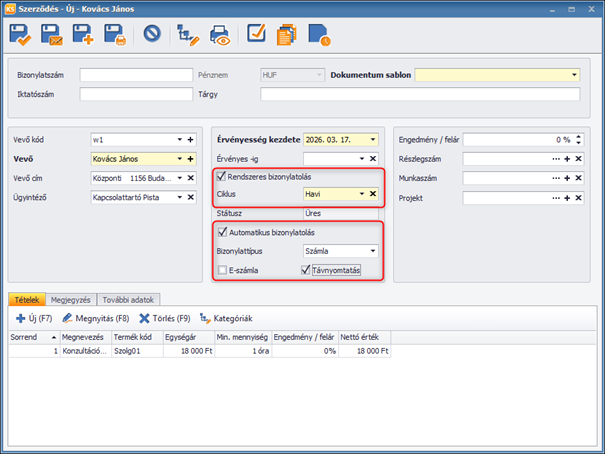Click the 18 000 Ft Egységár cell
605x454 pixels.
(189, 351)
